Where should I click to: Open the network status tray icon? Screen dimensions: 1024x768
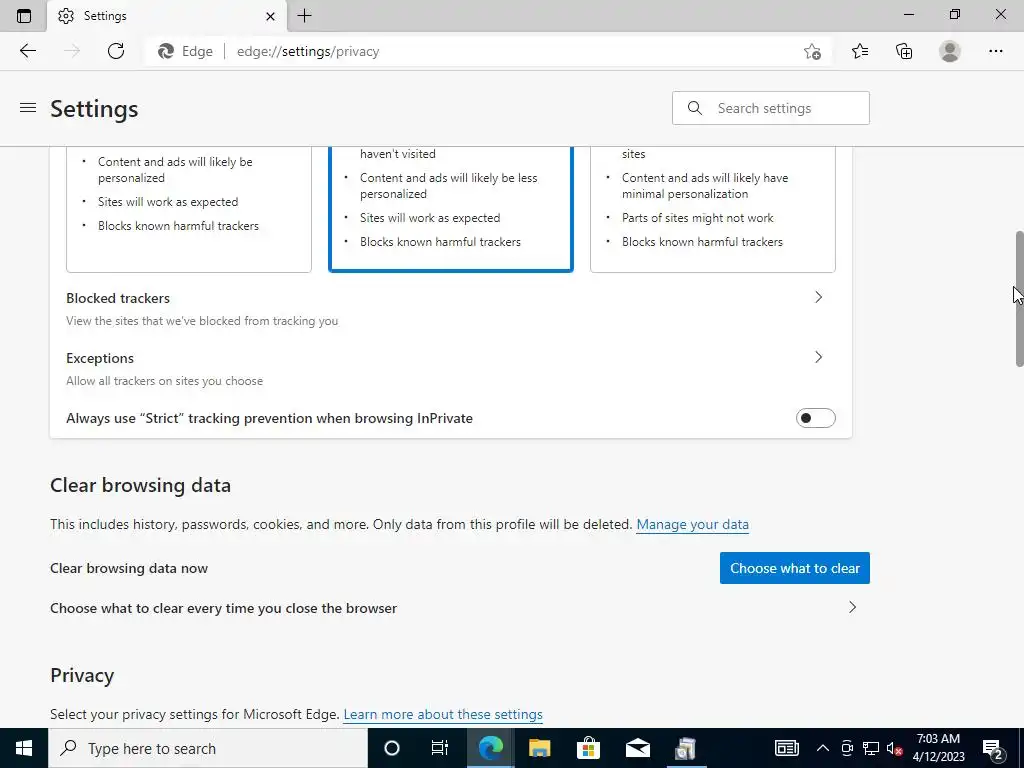(871, 748)
